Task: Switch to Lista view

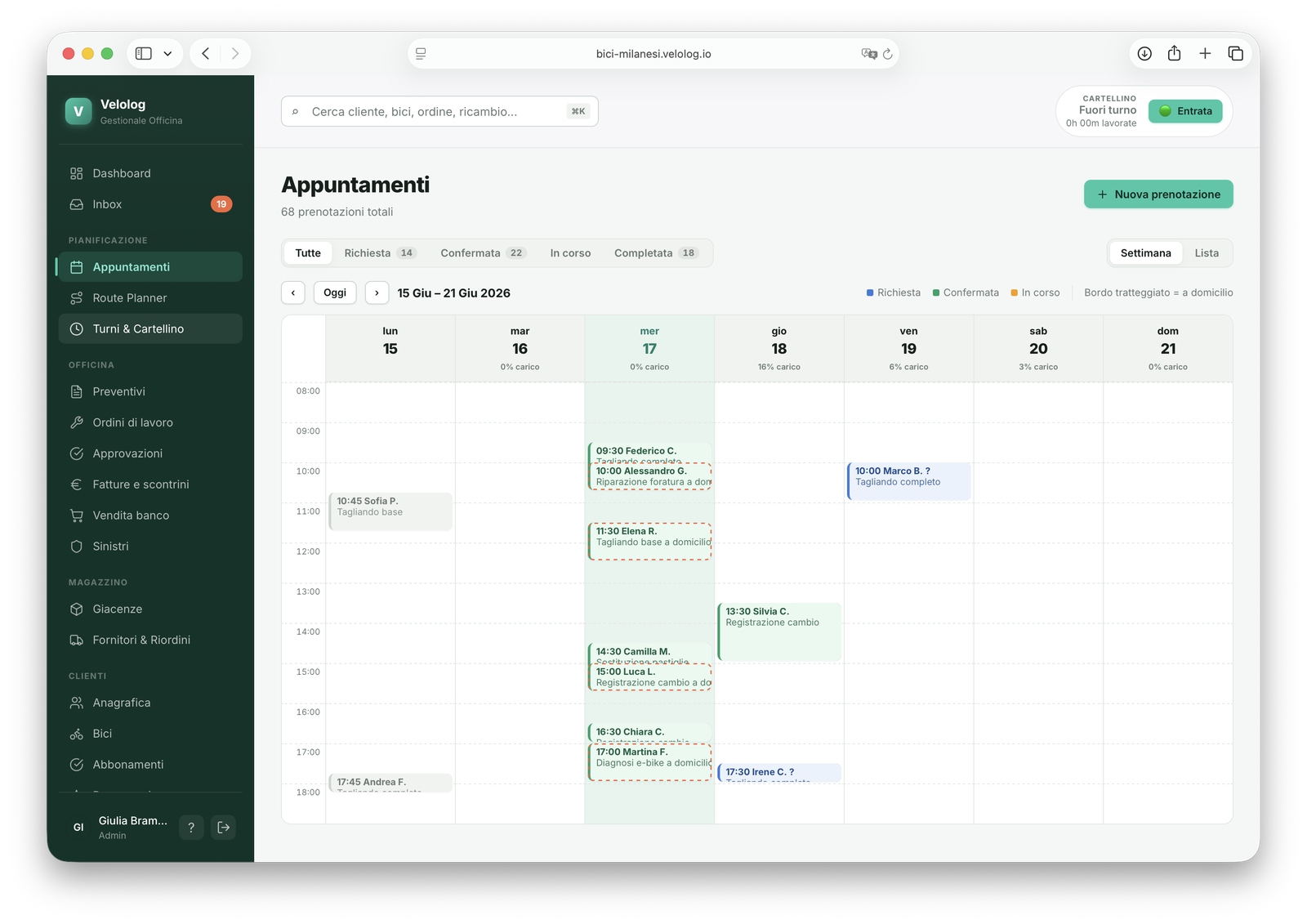Action: tap(1207, 253)
